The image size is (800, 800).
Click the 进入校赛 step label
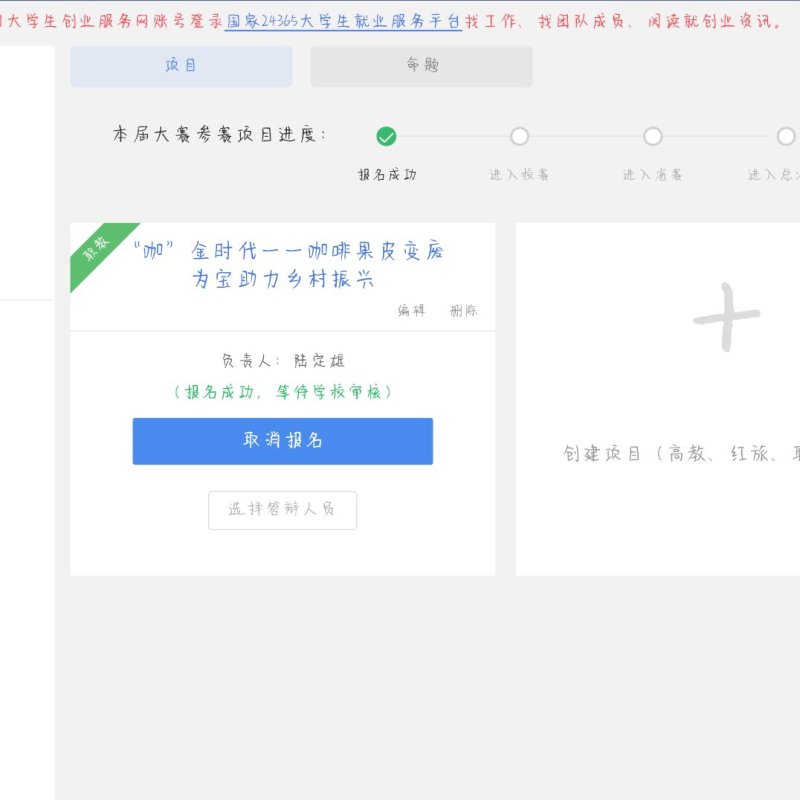tap(519, 175)
